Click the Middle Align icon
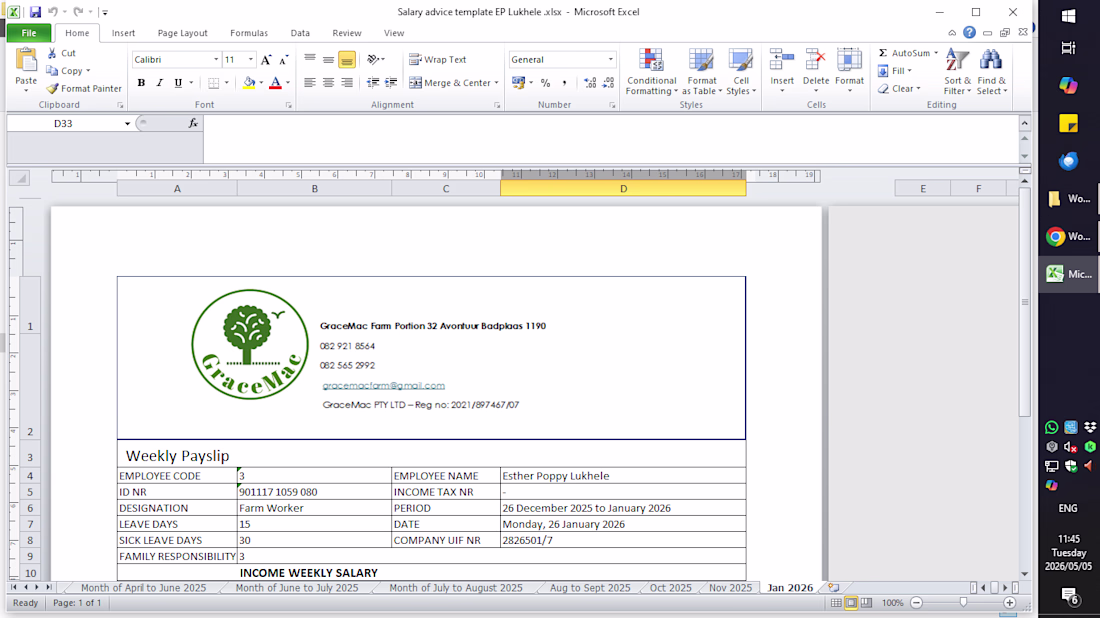Viewport: 1100px width, 618px height. [328, 60]
